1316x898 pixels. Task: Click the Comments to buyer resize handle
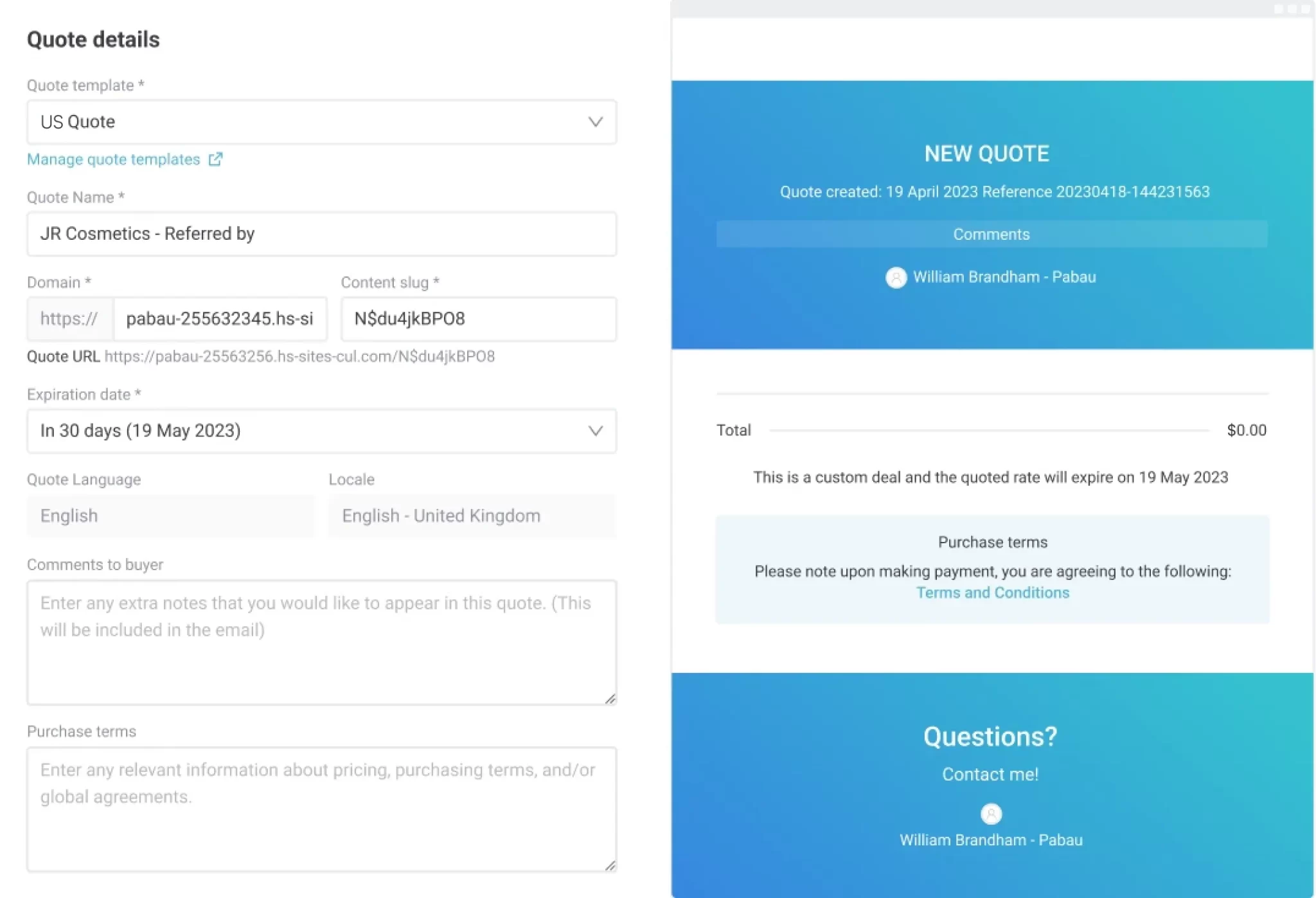(x=610, y=699)
